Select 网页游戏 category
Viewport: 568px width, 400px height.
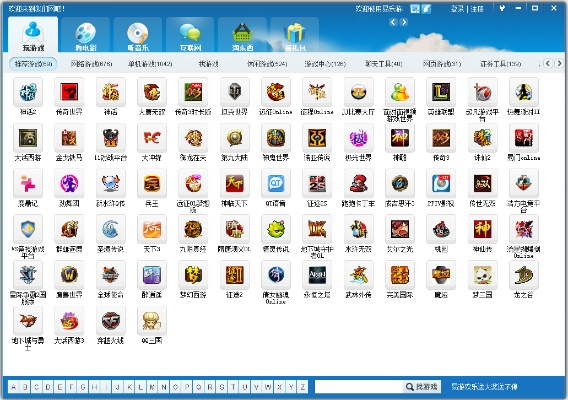click(442, 64)
